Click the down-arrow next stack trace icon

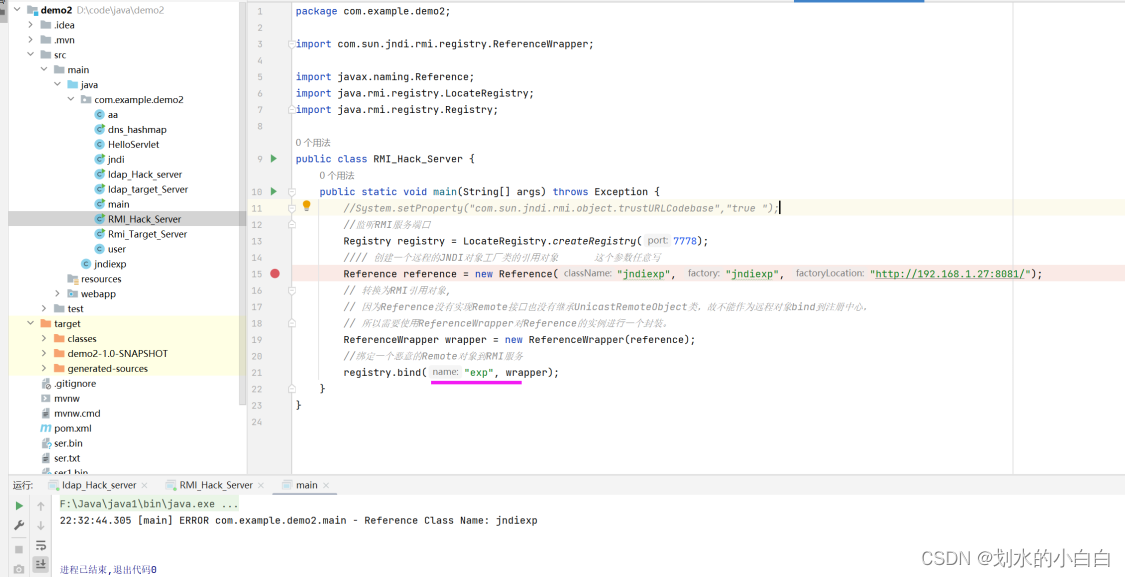pyautogui.click(x=41, y=525)
